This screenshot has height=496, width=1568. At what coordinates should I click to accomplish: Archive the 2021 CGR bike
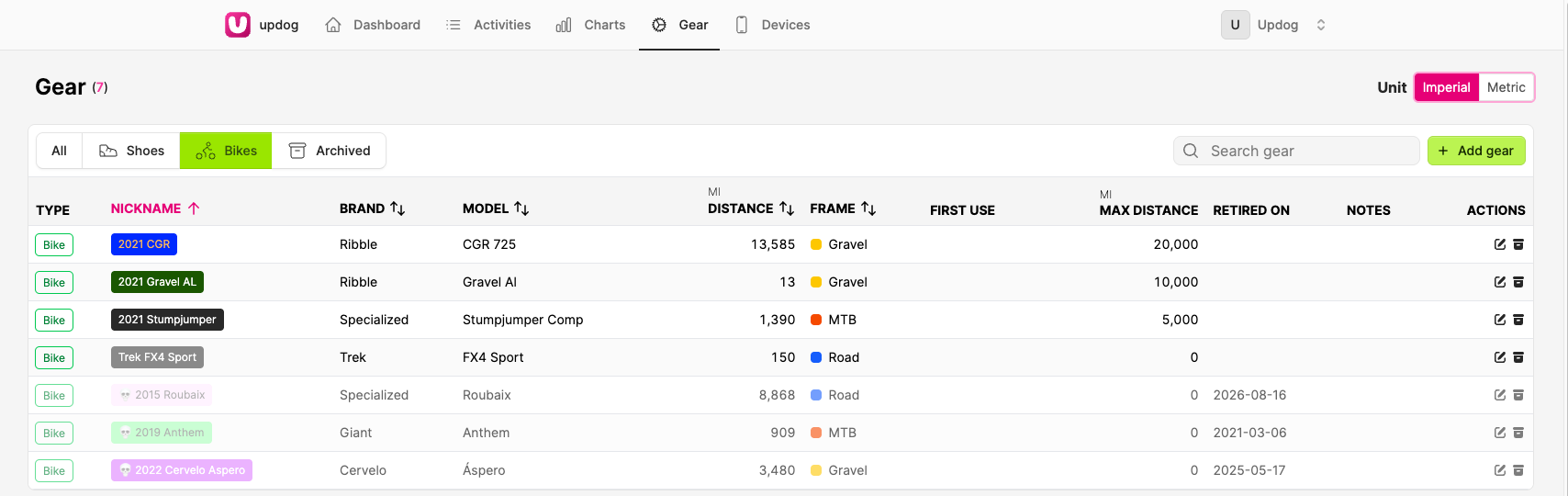coord(1518,244)
